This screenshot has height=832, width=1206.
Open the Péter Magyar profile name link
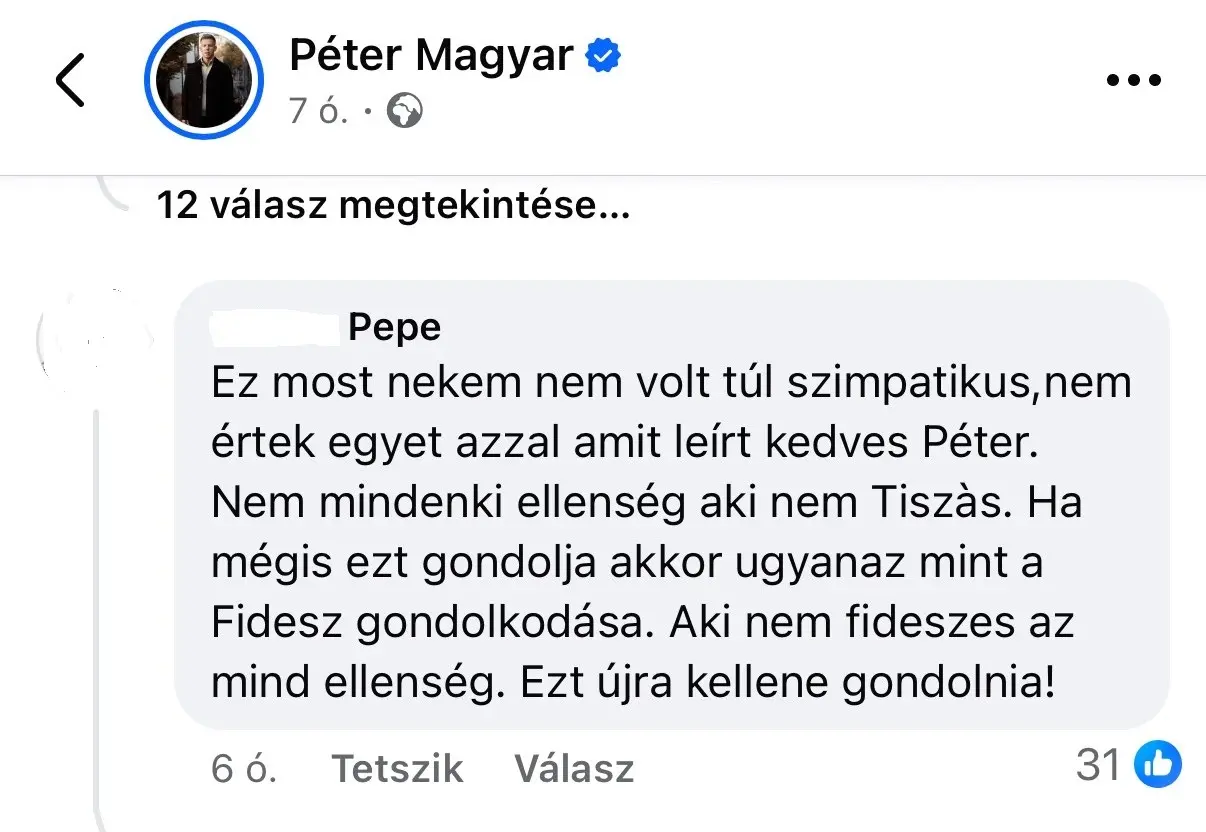click(431, 56)
